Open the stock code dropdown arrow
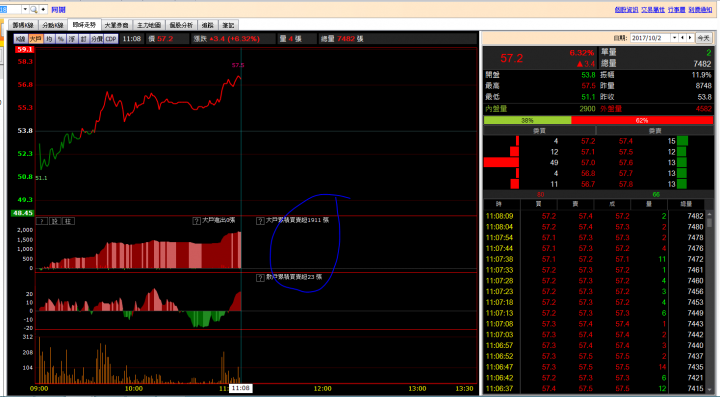The height and width of the screenshot is (397, 720). pyautogui.click(x=25, y=9)
